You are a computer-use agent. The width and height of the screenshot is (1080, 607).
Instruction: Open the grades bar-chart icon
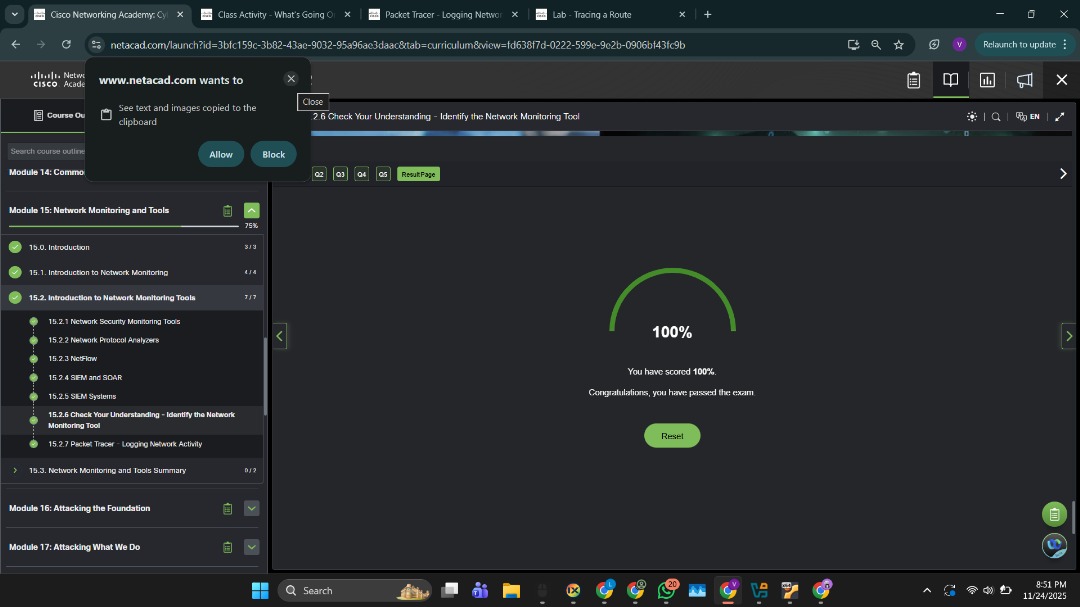click(x=987, y=79)
